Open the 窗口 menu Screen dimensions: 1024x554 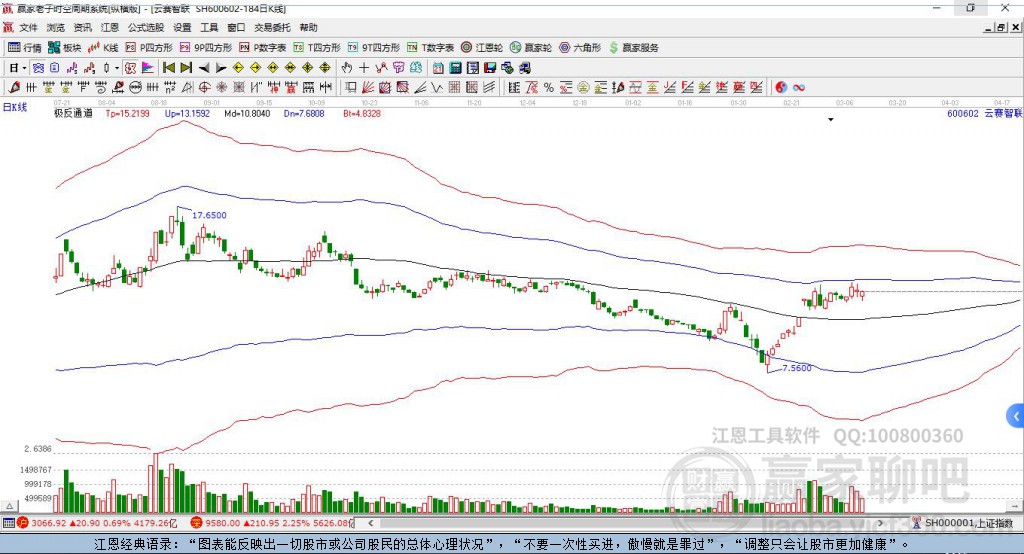[236, 27]
